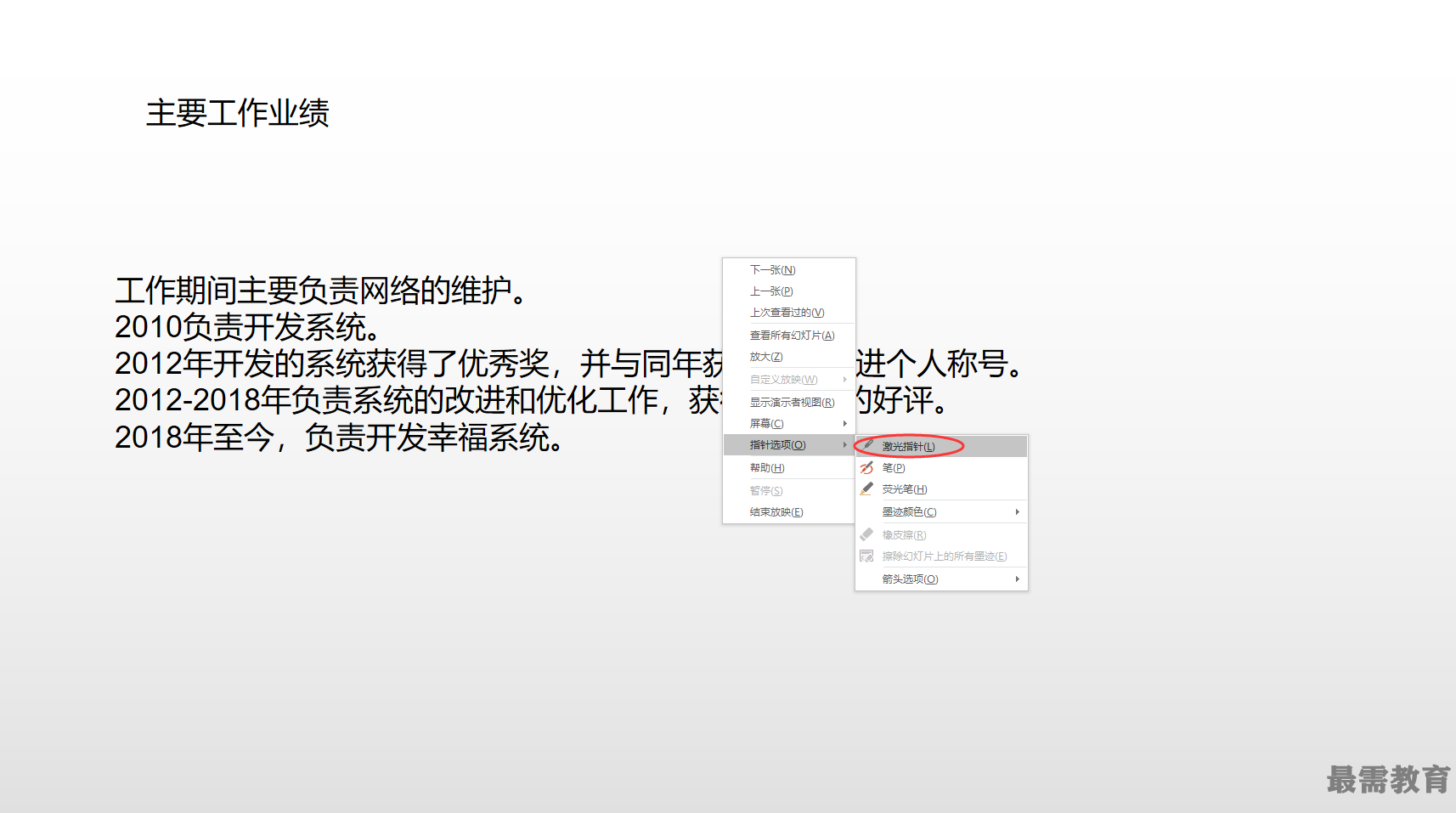
Task: Click the line 工作期间主要负责网络的维护。
Action: tap(322, 291)
